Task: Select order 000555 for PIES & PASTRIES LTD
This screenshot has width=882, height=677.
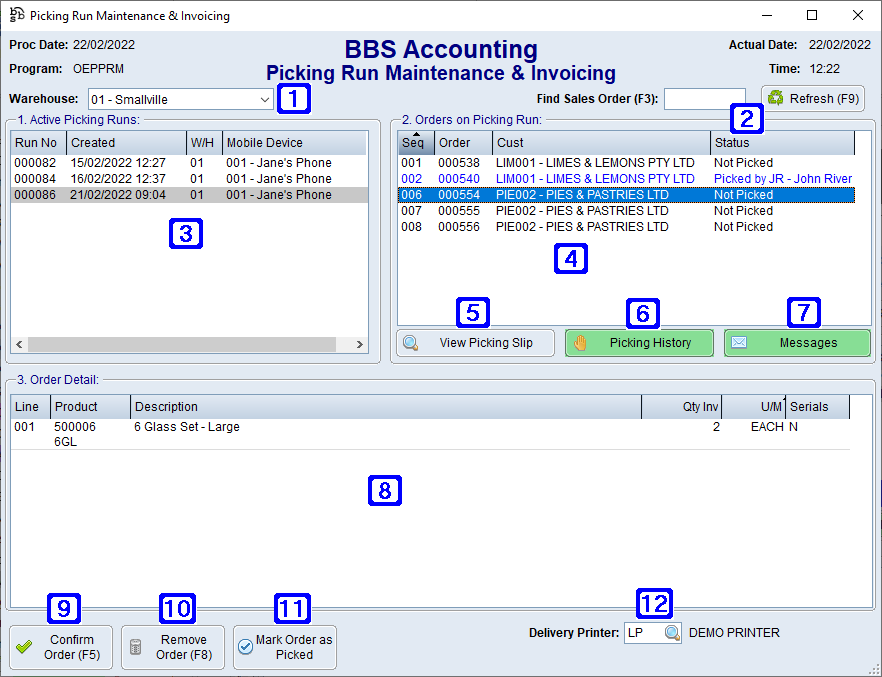Action: (550, 210)
